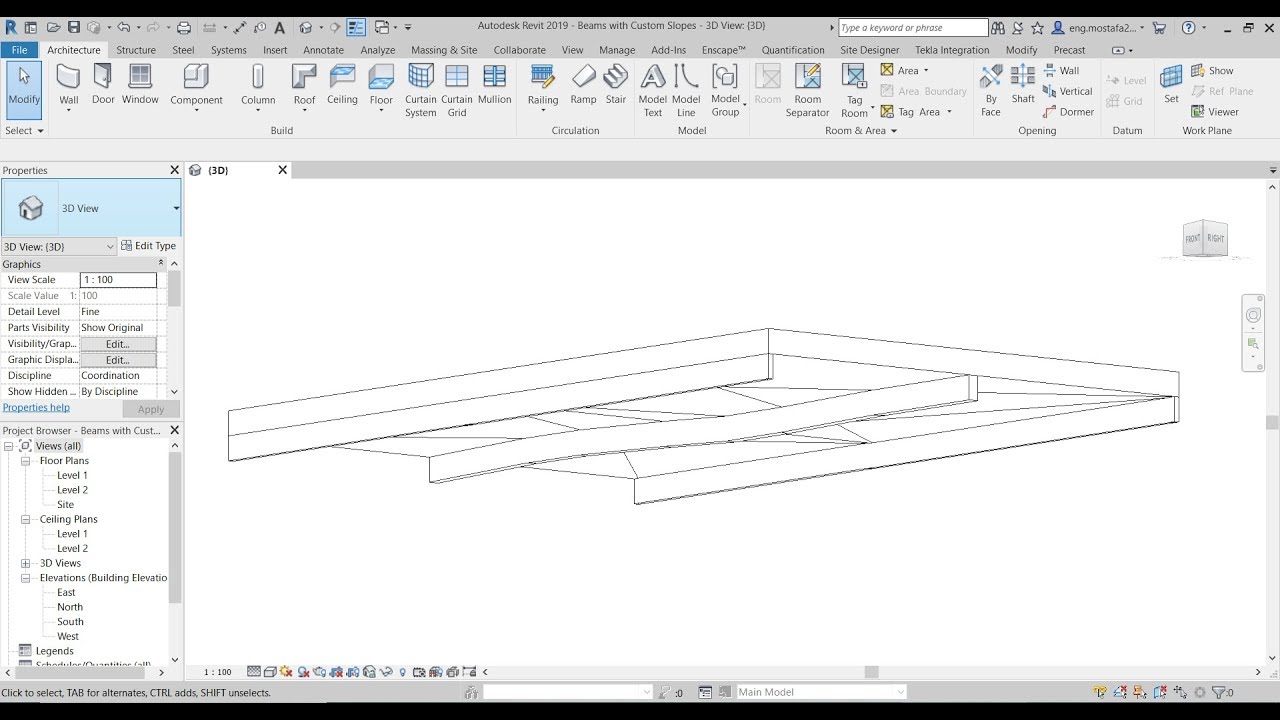
Task: Click the Set work plane tool
Action: (x=1171, y=84)
